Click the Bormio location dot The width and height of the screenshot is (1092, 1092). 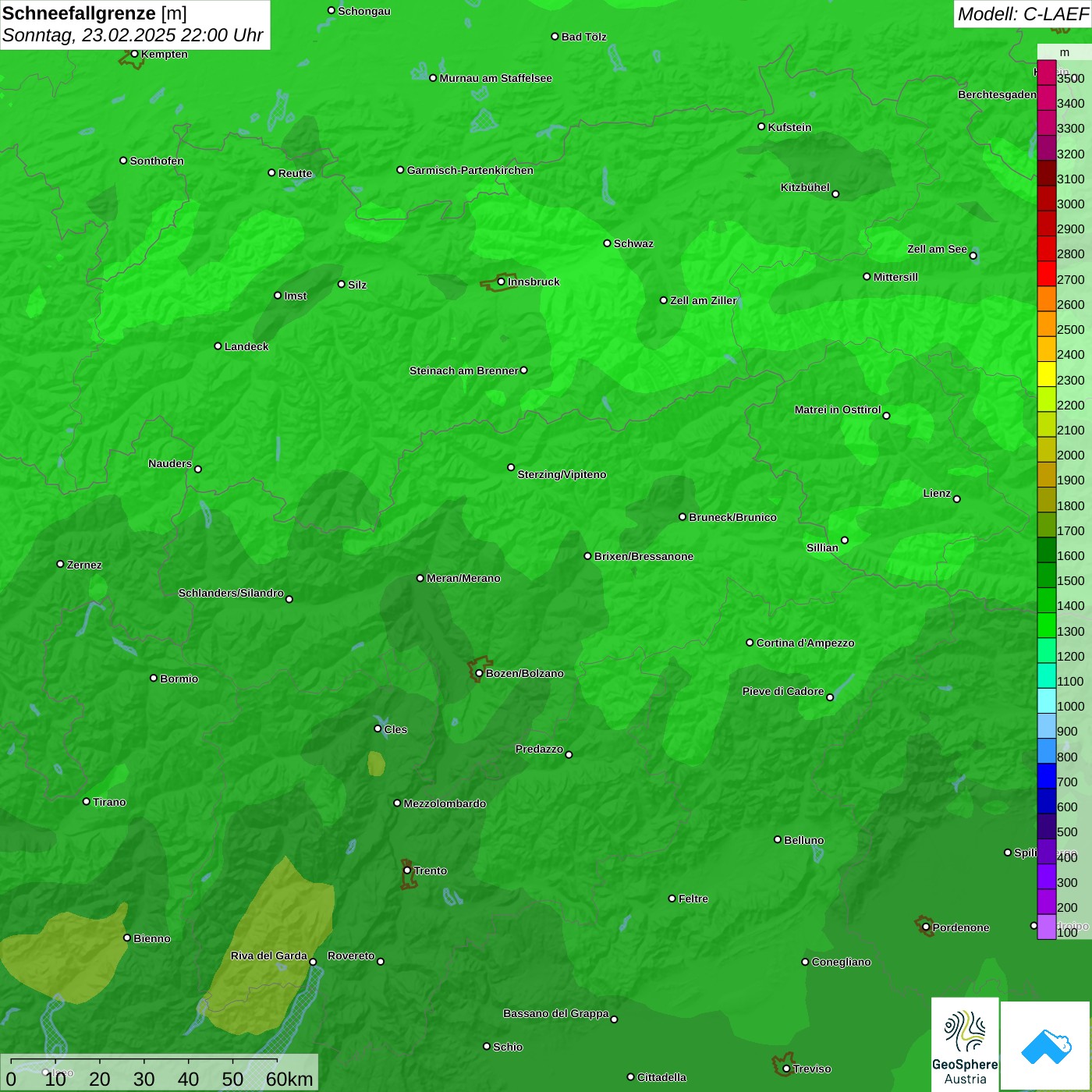tap(154, 678)
